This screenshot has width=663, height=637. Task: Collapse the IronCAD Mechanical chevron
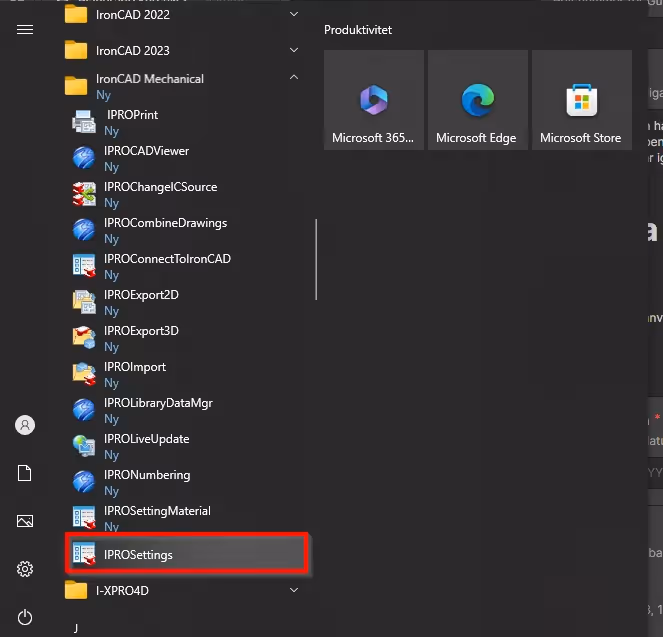coord(294,77)
